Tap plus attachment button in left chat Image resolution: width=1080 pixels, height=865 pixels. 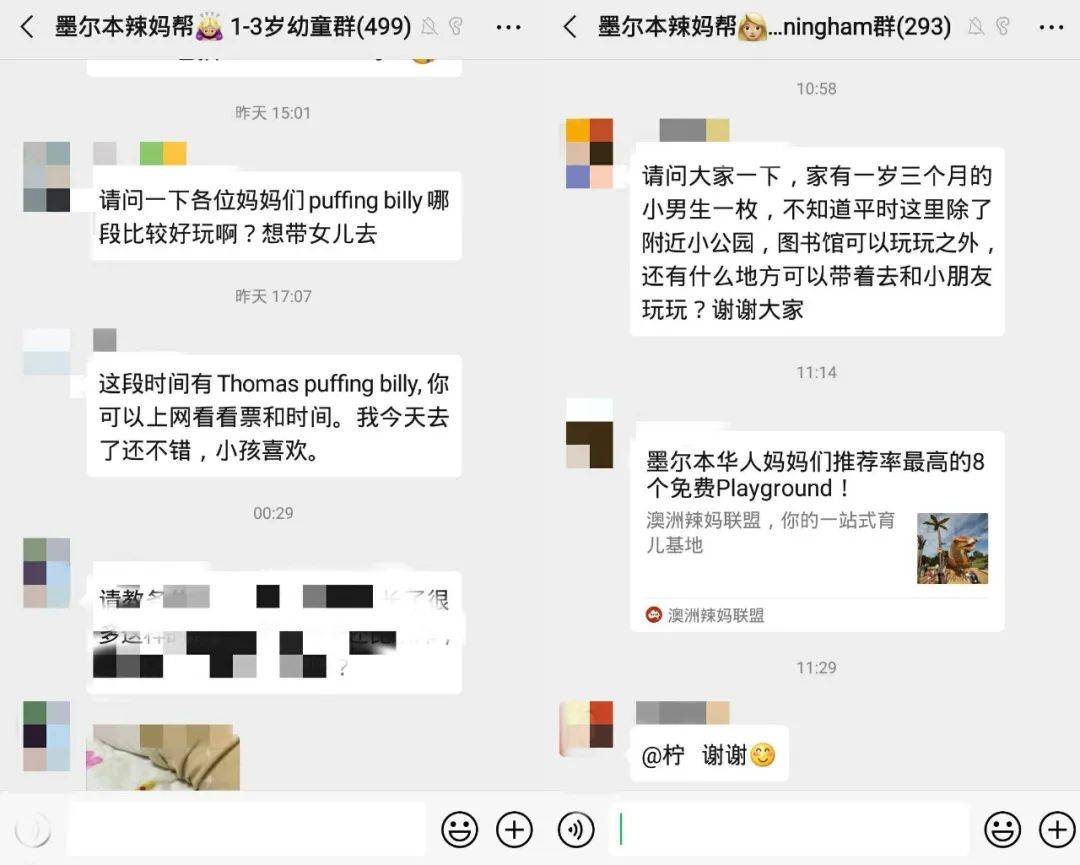515,829
